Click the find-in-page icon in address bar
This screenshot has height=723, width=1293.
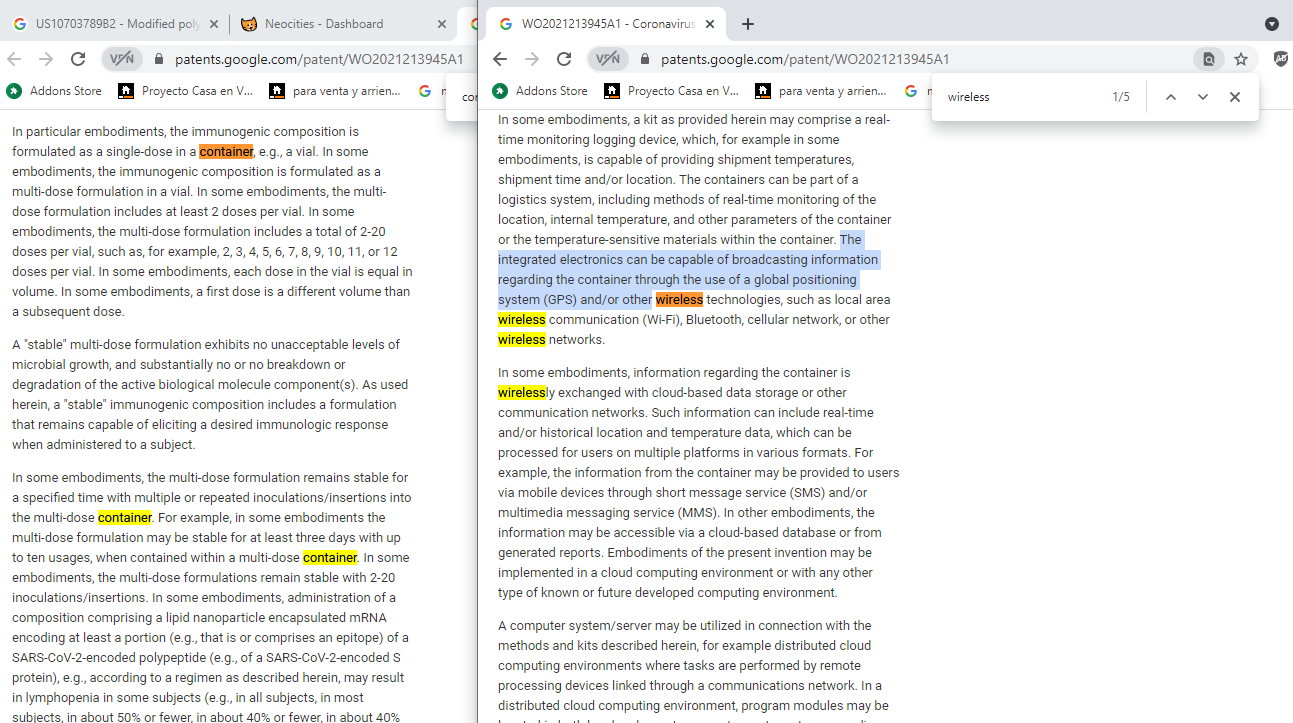point(1208,59)
